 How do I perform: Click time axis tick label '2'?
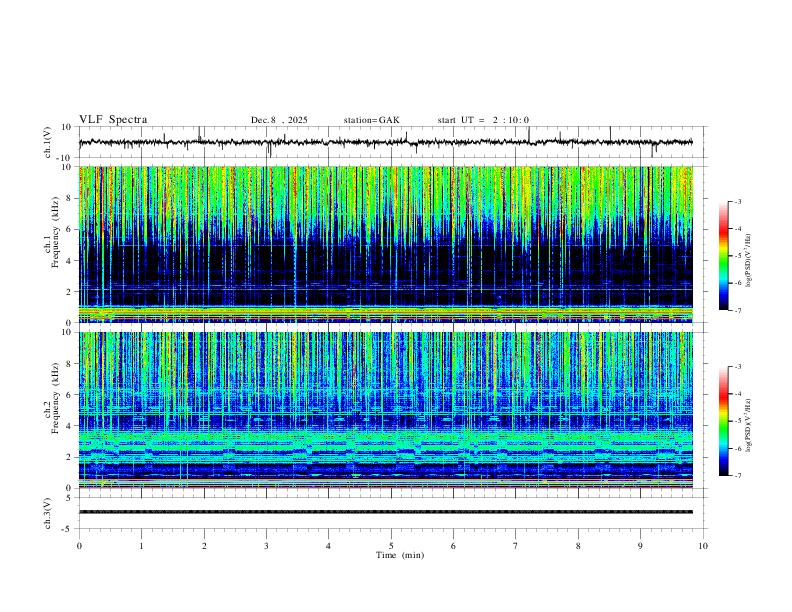point(204,546)
